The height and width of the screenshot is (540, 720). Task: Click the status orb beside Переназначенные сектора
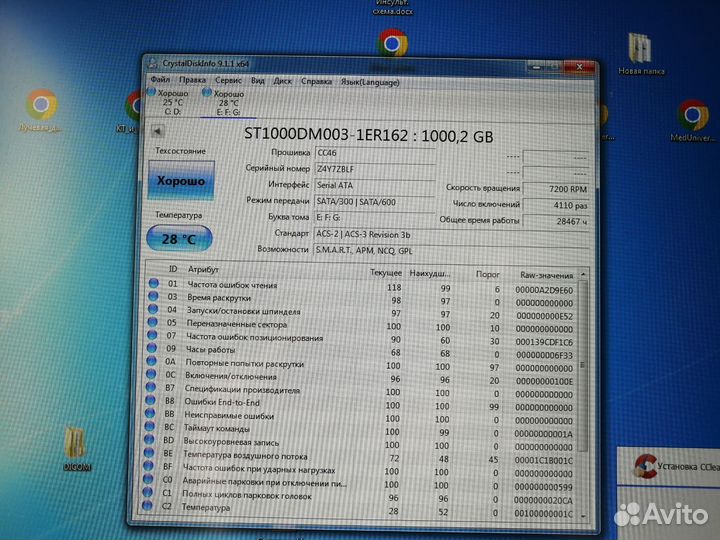[153, 325]
